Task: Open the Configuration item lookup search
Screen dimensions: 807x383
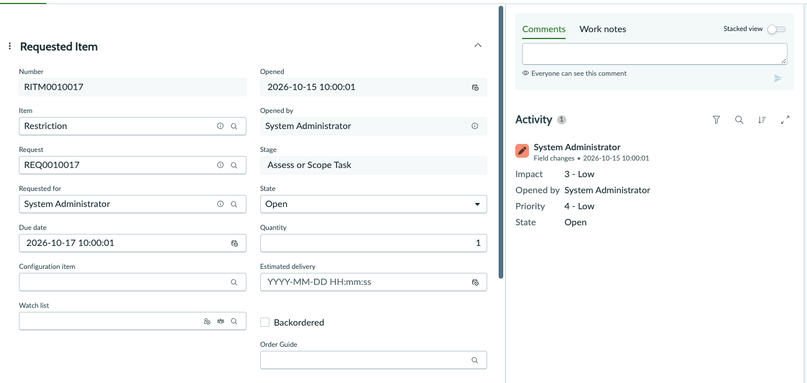Action: coord(234,282)
